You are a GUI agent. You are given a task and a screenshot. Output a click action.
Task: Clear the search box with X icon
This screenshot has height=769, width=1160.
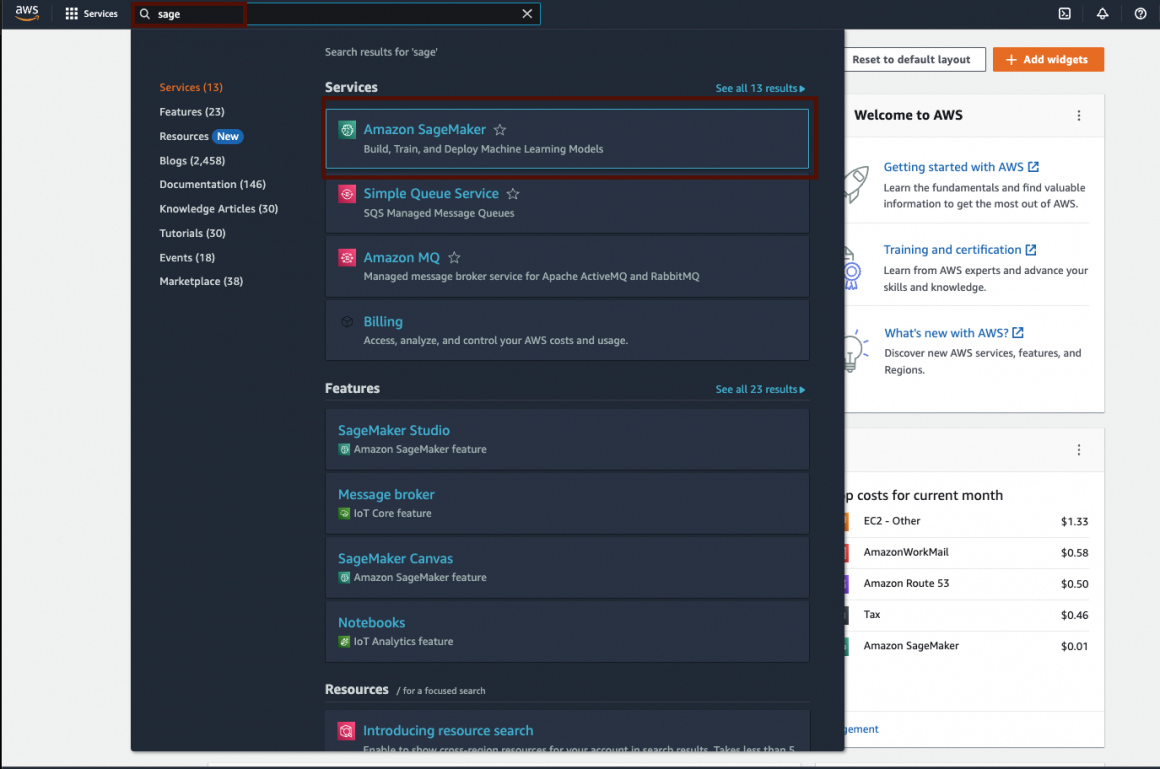tap(527, 14)
